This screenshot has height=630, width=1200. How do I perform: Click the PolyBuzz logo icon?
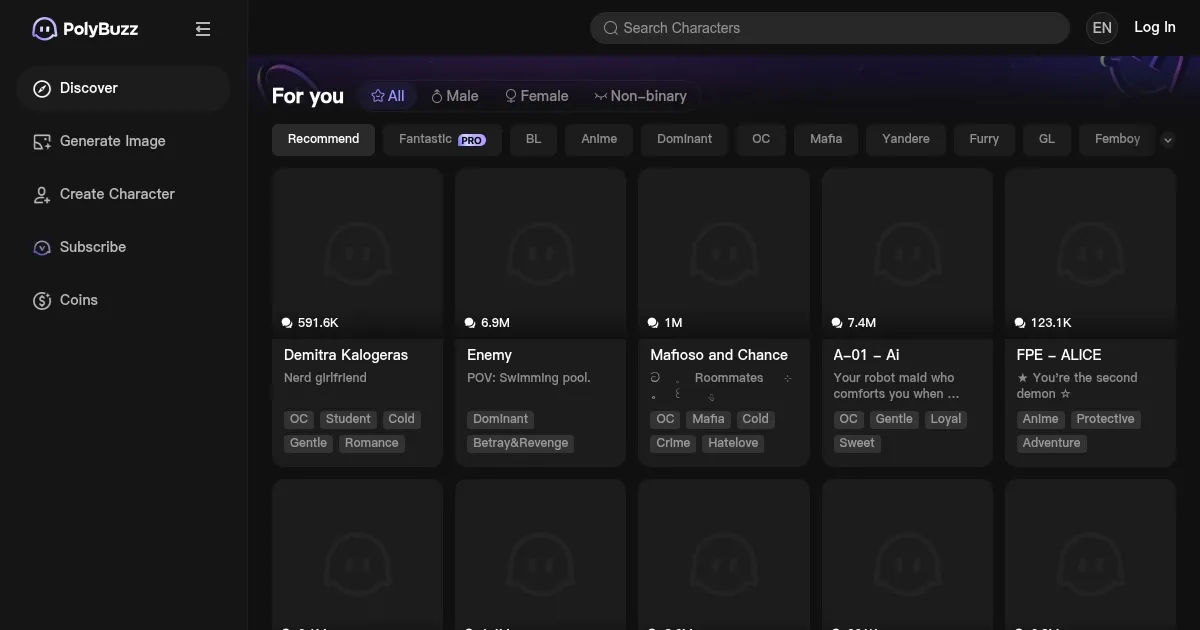44,29
